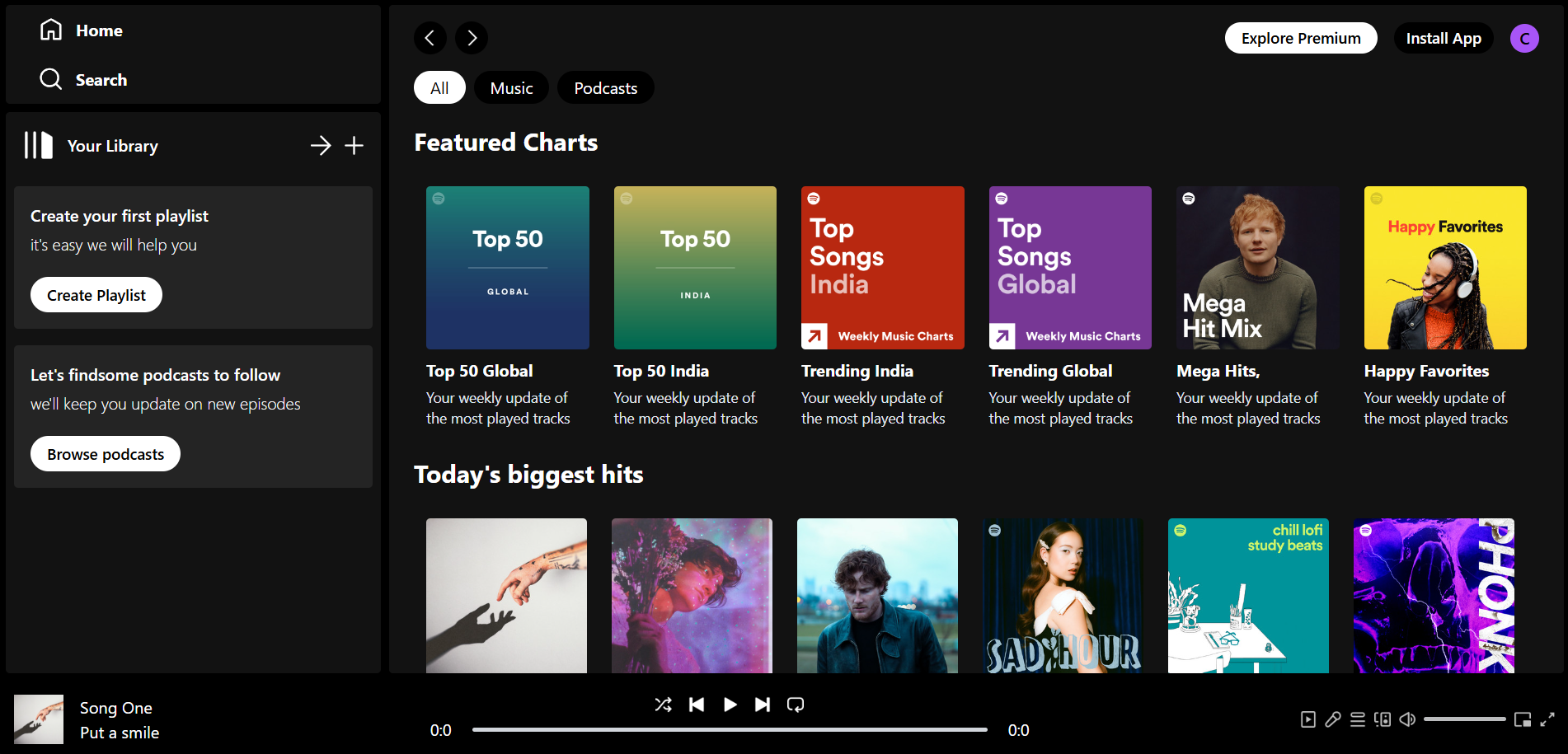Go back with the left chevron
The image size is (1568, 754).
(x=430, y=38)
